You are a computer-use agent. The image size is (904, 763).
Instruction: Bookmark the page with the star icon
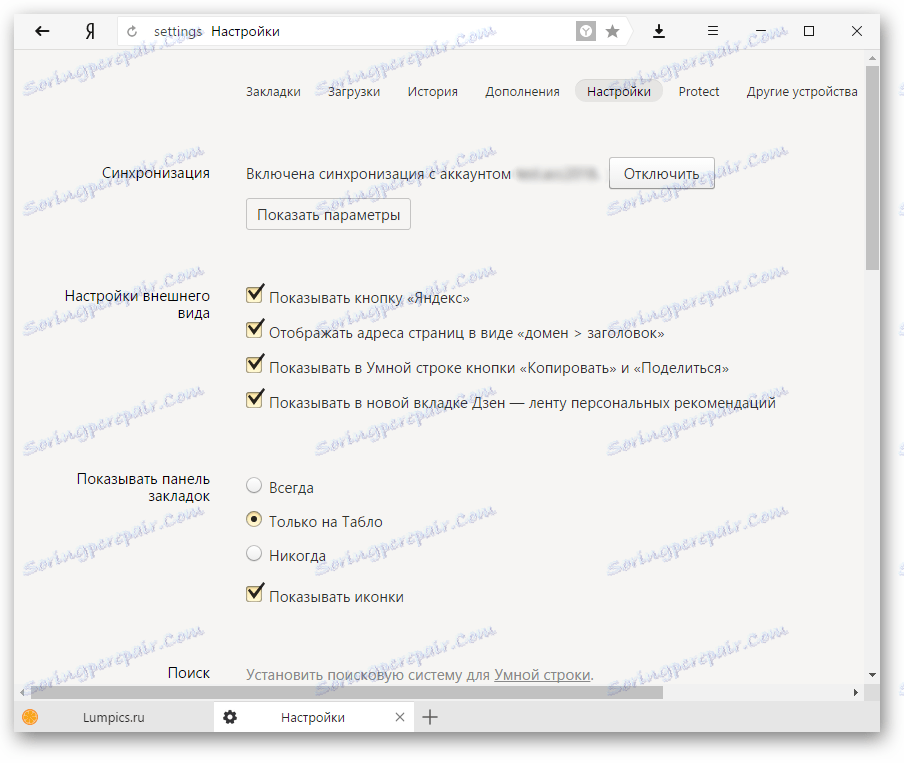coord(612,31)
